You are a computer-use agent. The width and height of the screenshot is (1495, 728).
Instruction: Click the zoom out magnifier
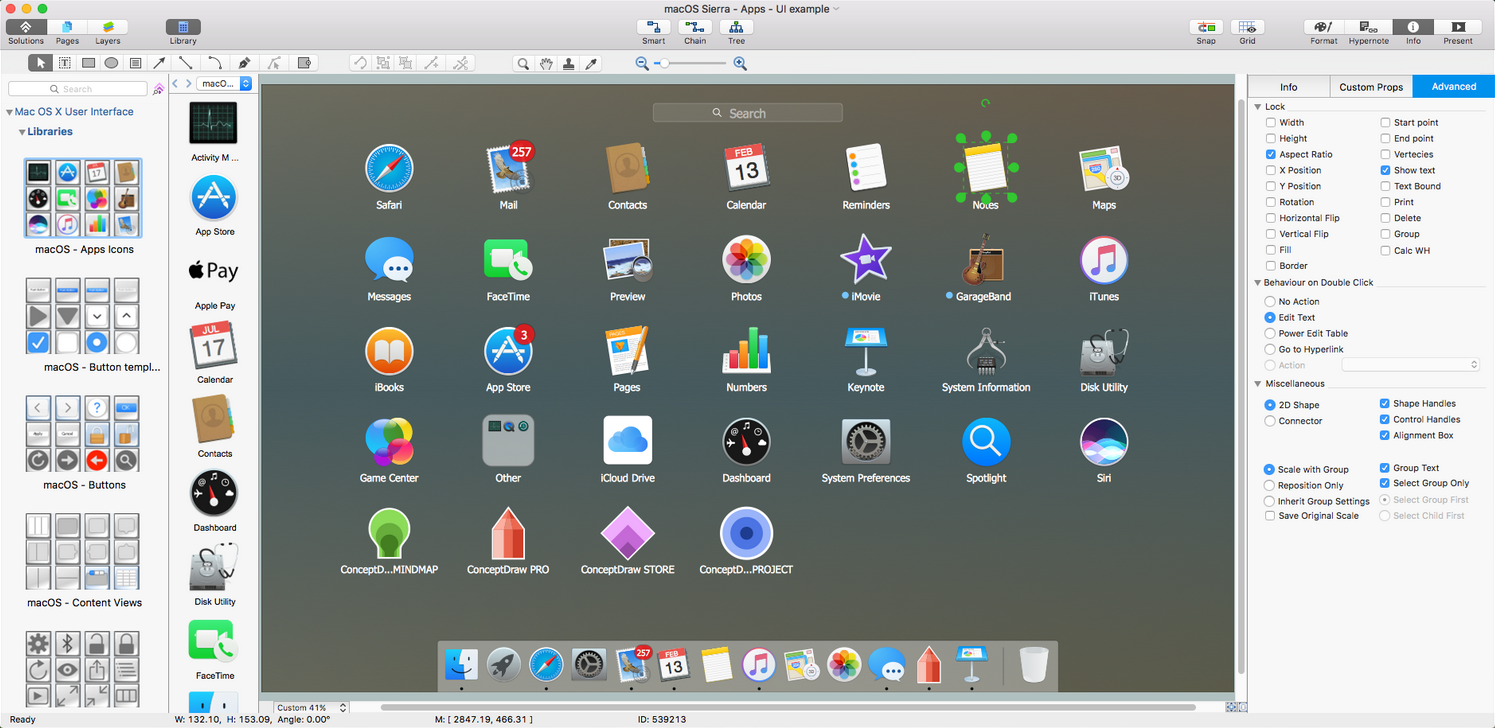[x=642, y=63]
